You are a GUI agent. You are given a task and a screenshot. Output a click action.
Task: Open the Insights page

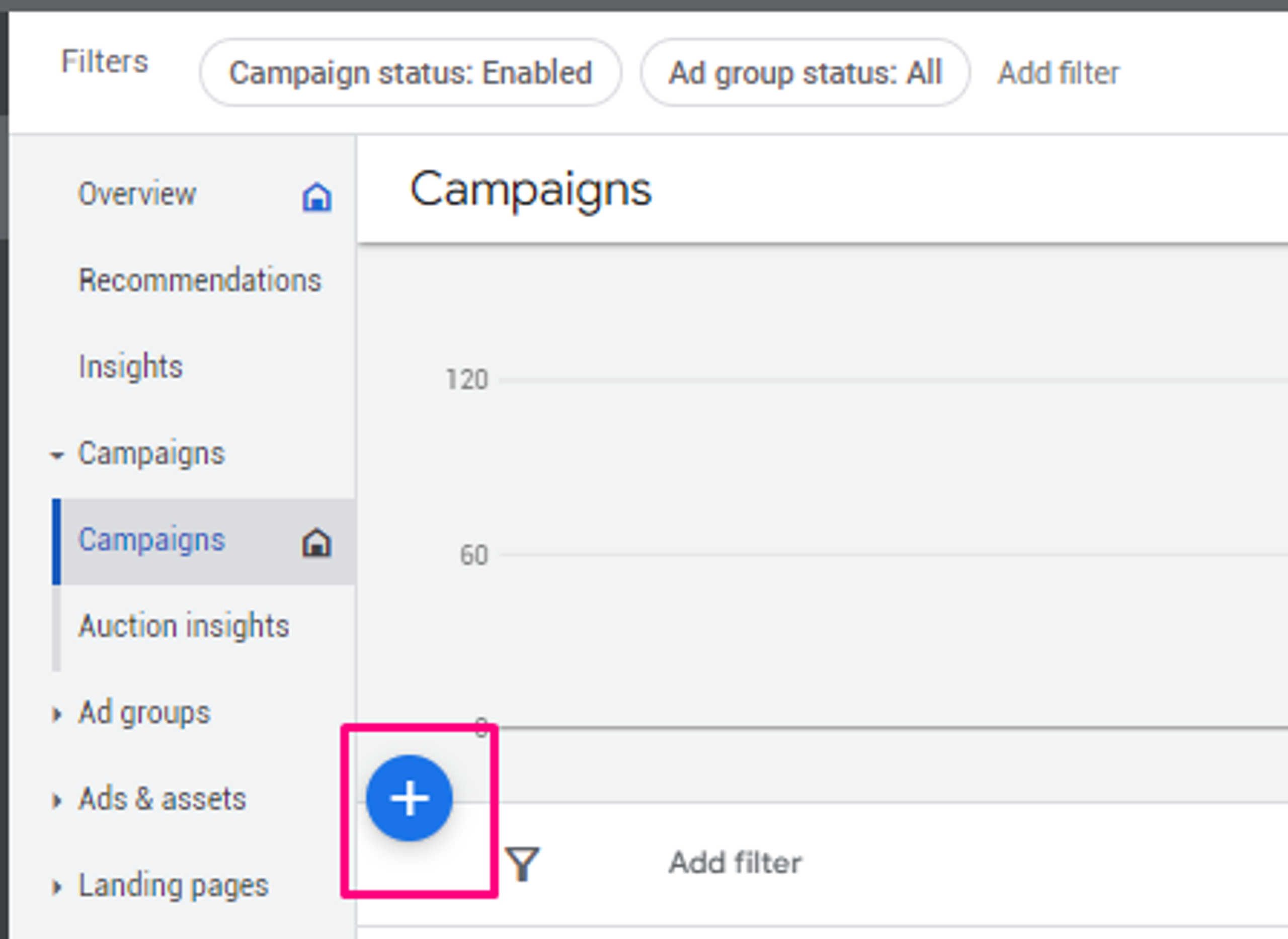pyautogui.click(x=130, y=367)
